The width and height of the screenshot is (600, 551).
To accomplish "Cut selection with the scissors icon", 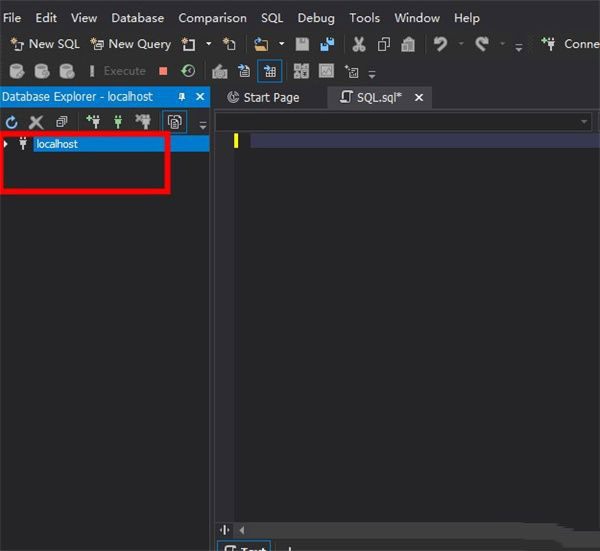I will click(358, 44).
